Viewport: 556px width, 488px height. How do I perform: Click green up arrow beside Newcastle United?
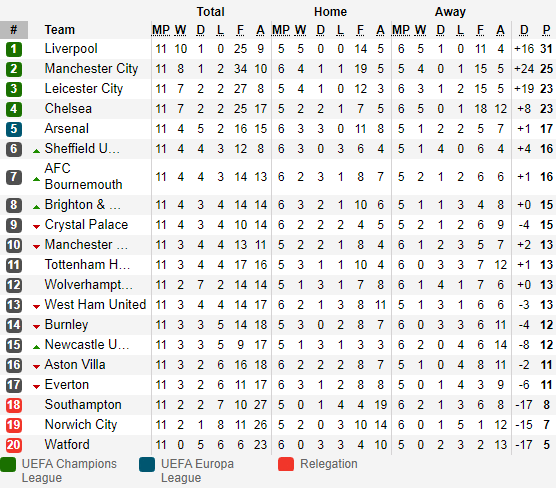pyautogui.click(x=36, y=347)
